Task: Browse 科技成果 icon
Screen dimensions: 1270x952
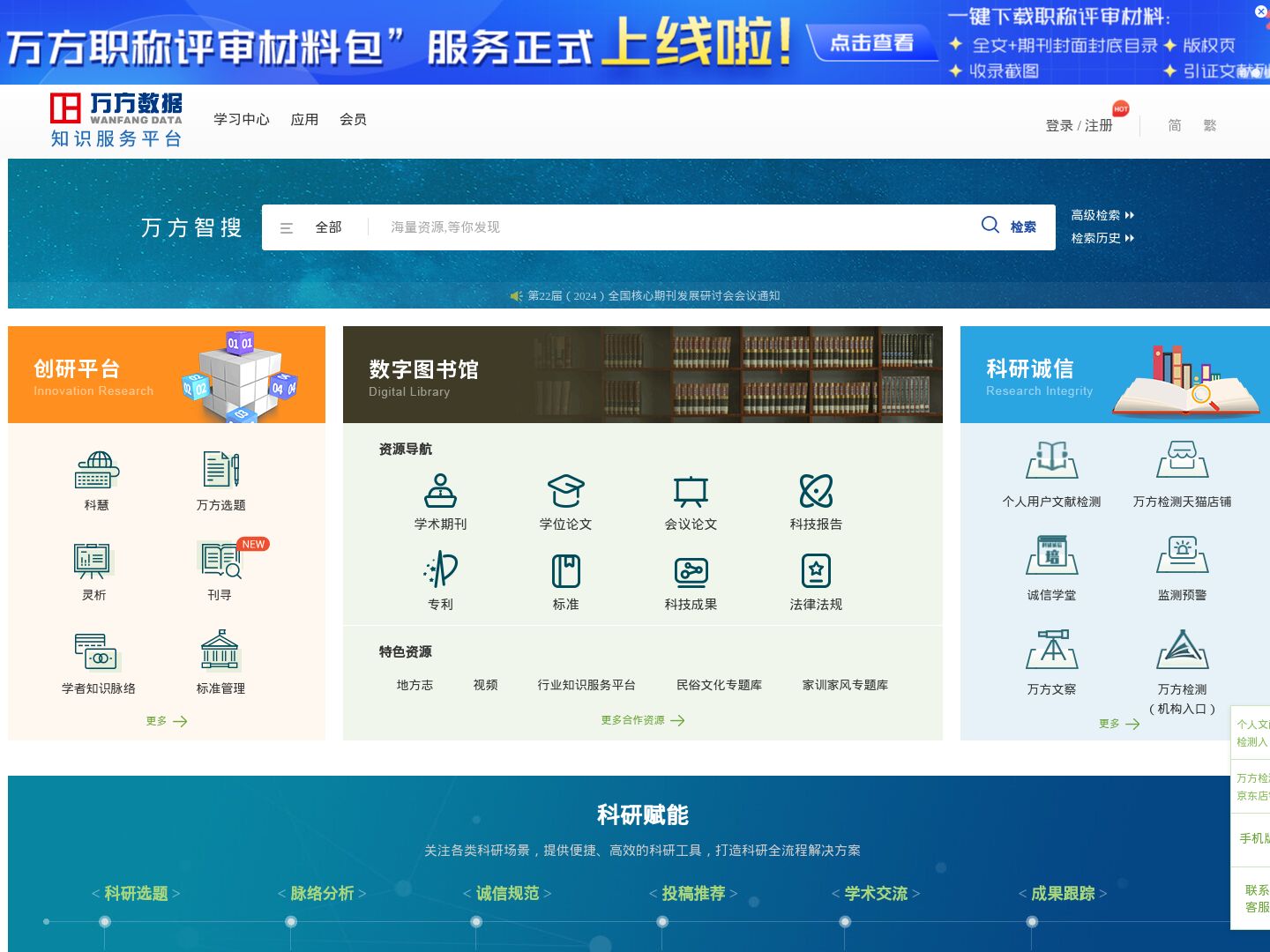Action: tap(691, 571)
